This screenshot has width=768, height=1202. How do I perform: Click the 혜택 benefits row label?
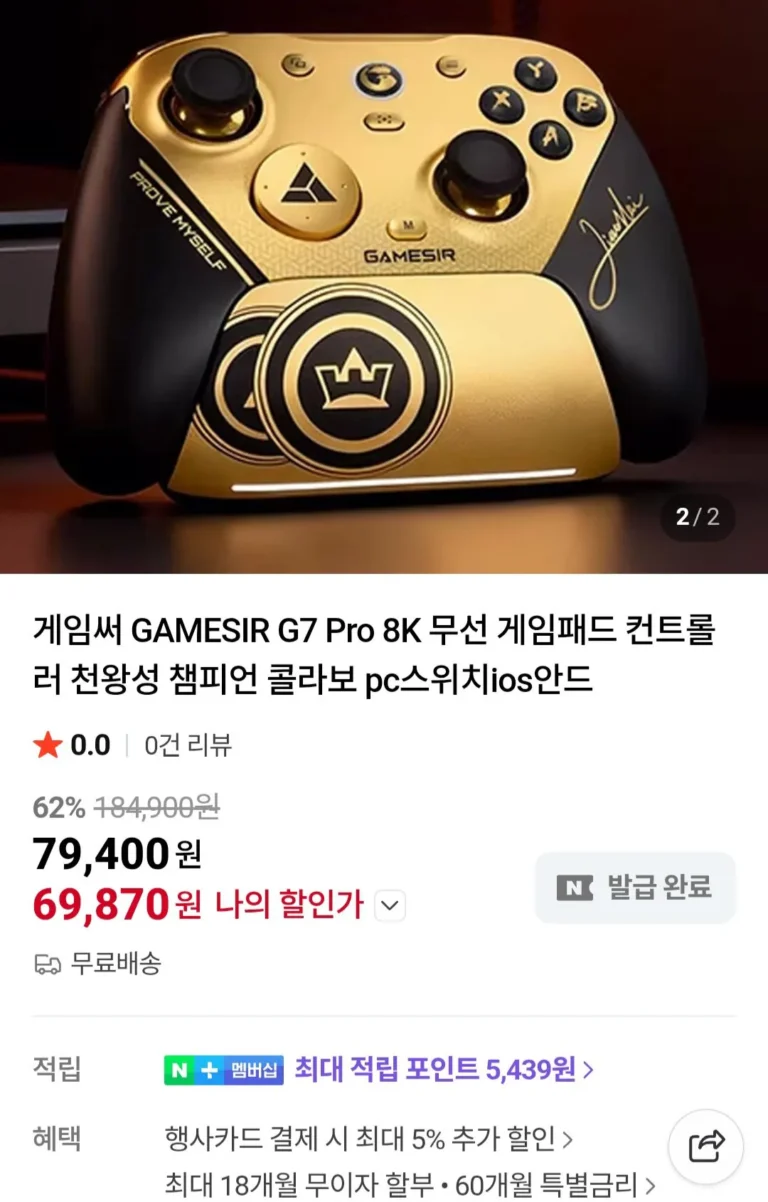[x=57, y=1138]
